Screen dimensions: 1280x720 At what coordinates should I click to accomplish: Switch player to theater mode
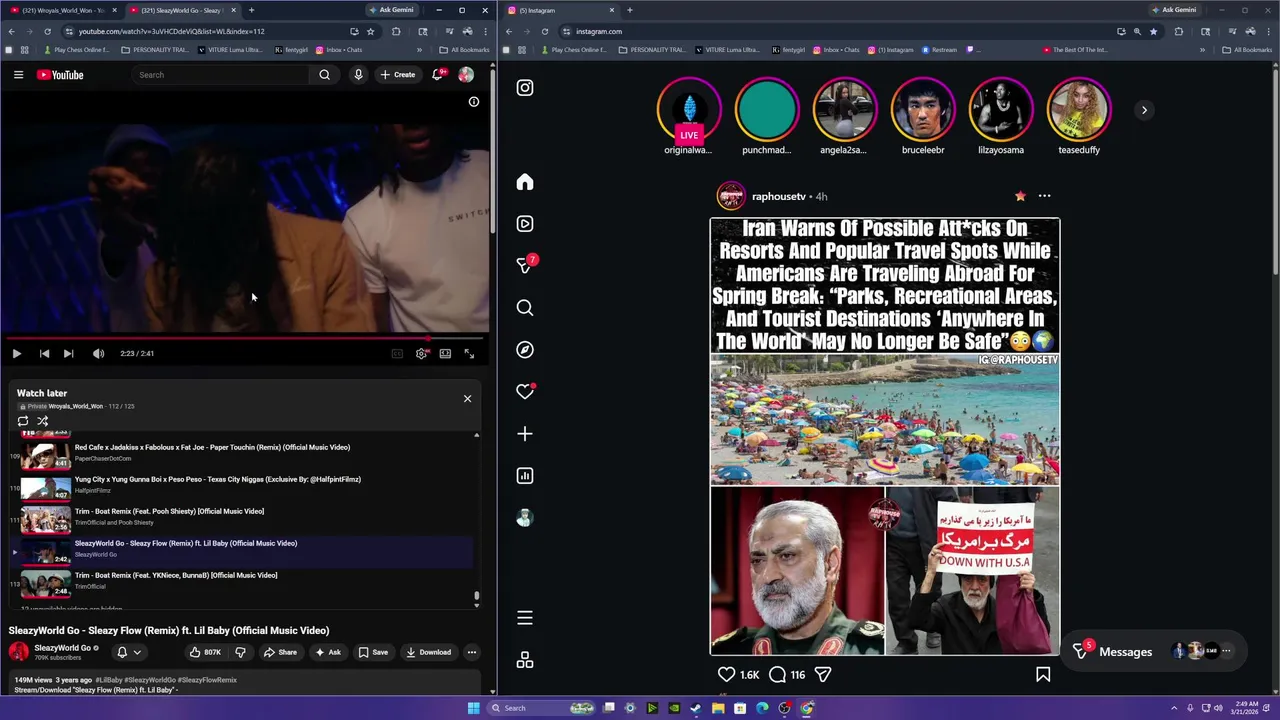[x=445, y=353]
